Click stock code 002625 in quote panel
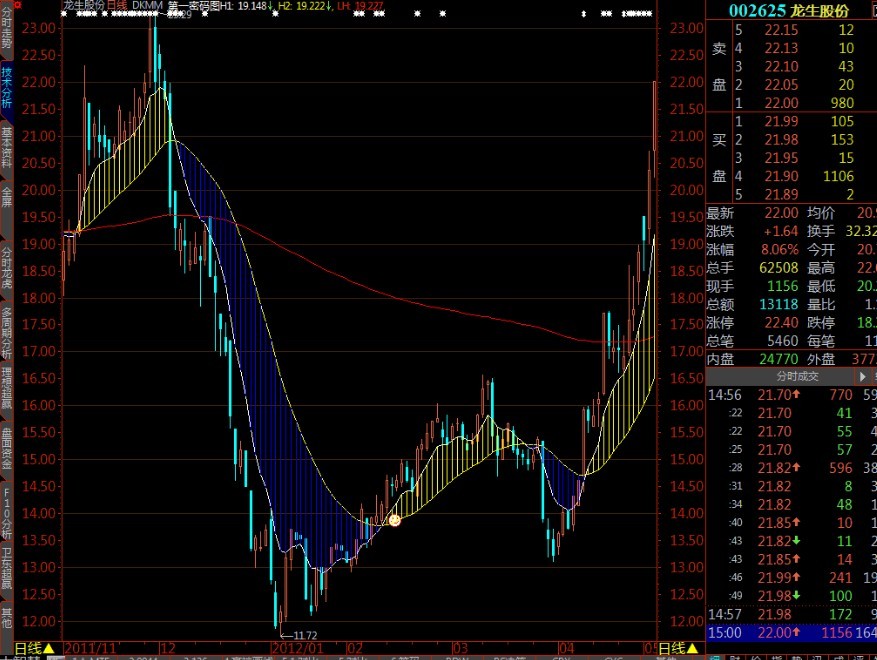Screen dimensions: 877x660 pyautogui.click(x=756, y=10)
